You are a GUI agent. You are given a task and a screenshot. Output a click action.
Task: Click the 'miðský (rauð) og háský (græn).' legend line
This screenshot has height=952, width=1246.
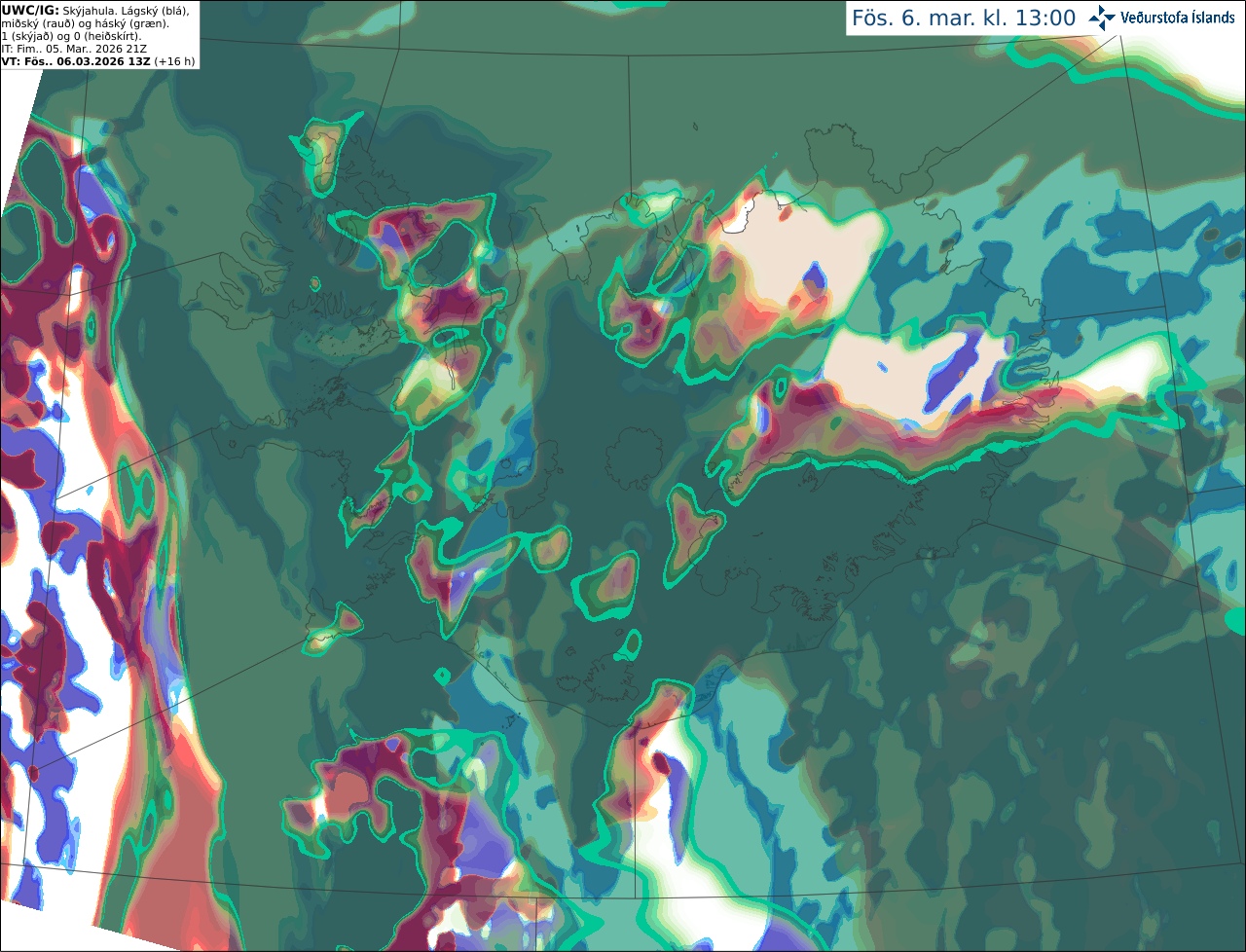[86, 23]
